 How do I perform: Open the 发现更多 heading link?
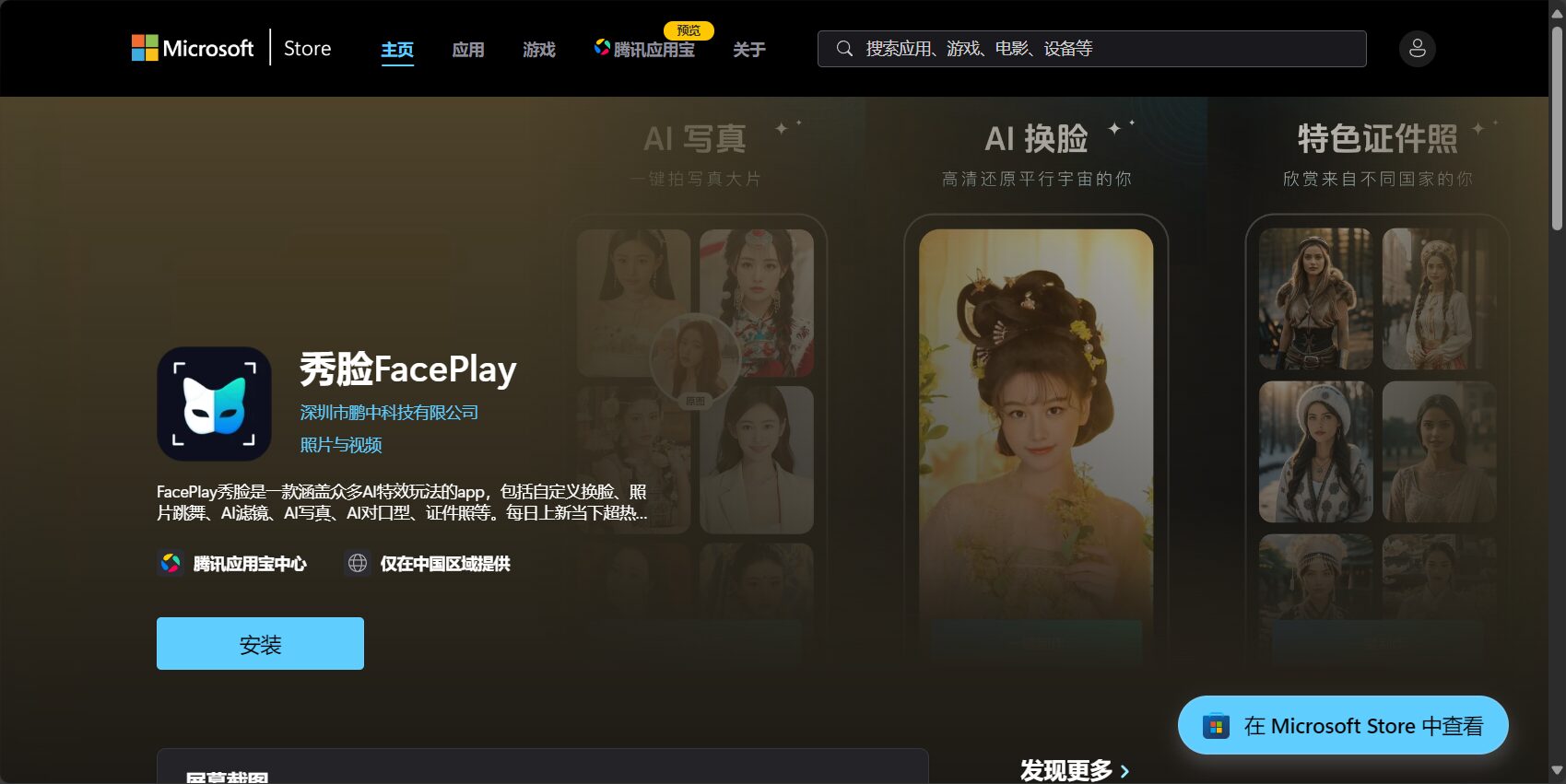(x=1066, y=771)
